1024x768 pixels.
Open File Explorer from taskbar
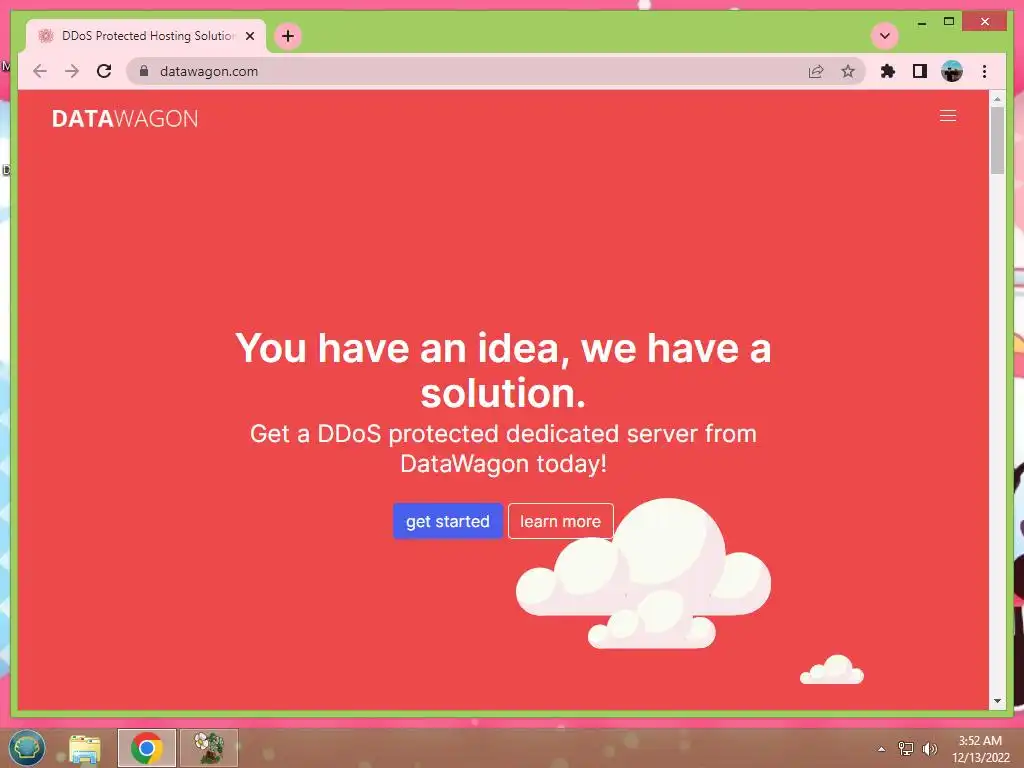[85, 748]
